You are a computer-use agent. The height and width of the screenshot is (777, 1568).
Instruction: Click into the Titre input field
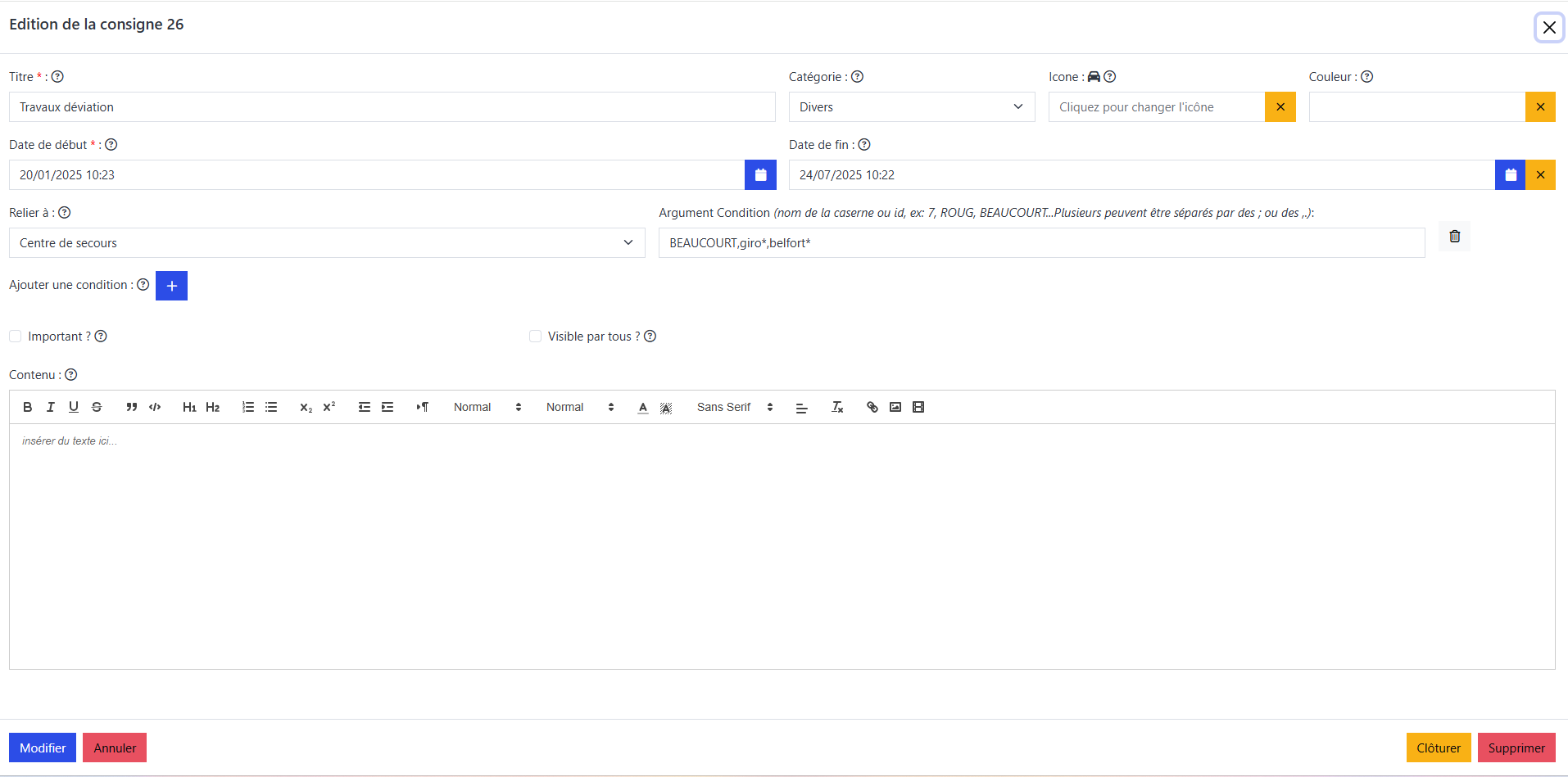[x=392, y=107]
